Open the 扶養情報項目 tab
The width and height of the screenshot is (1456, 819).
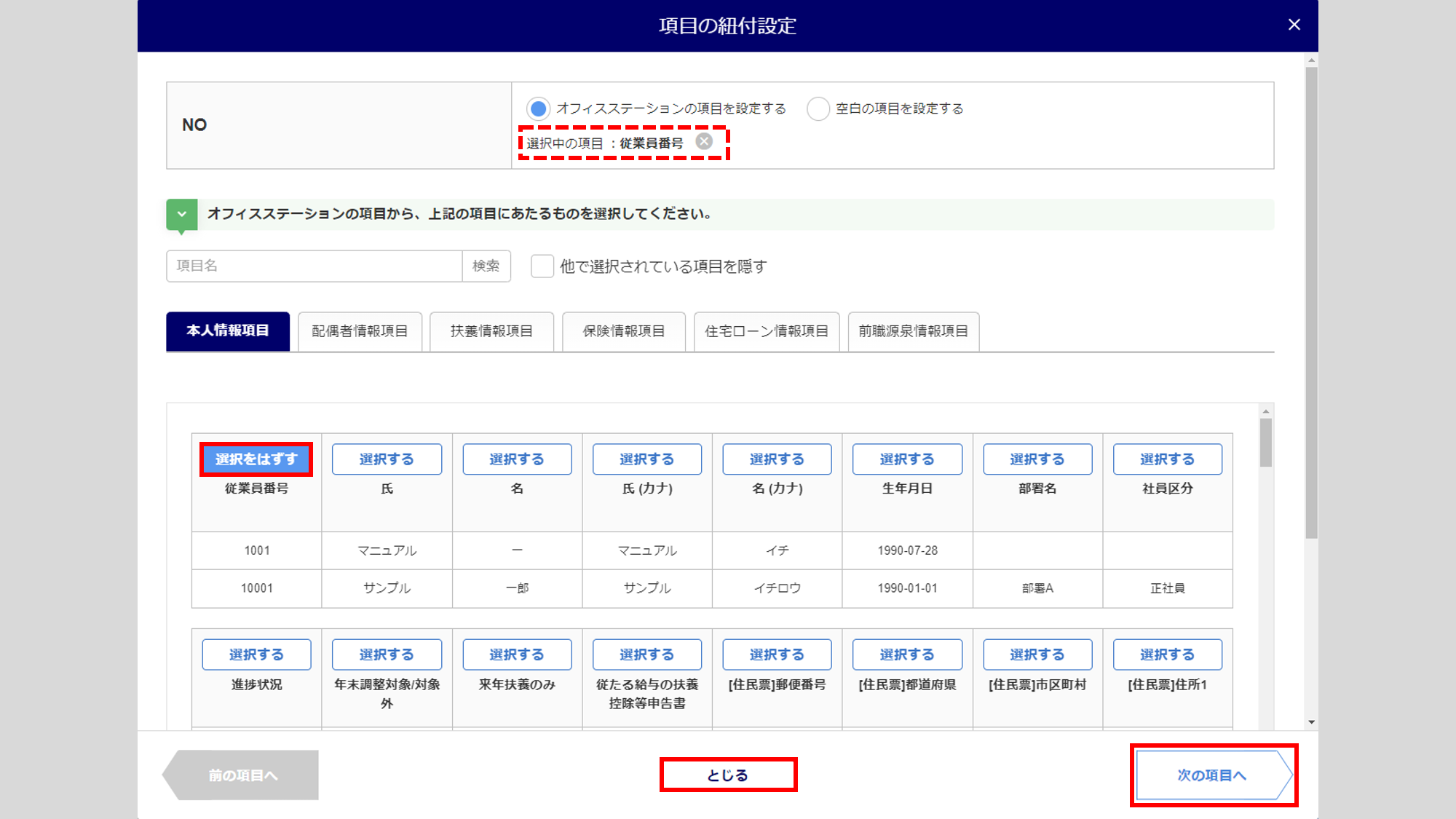coord(491,331)
